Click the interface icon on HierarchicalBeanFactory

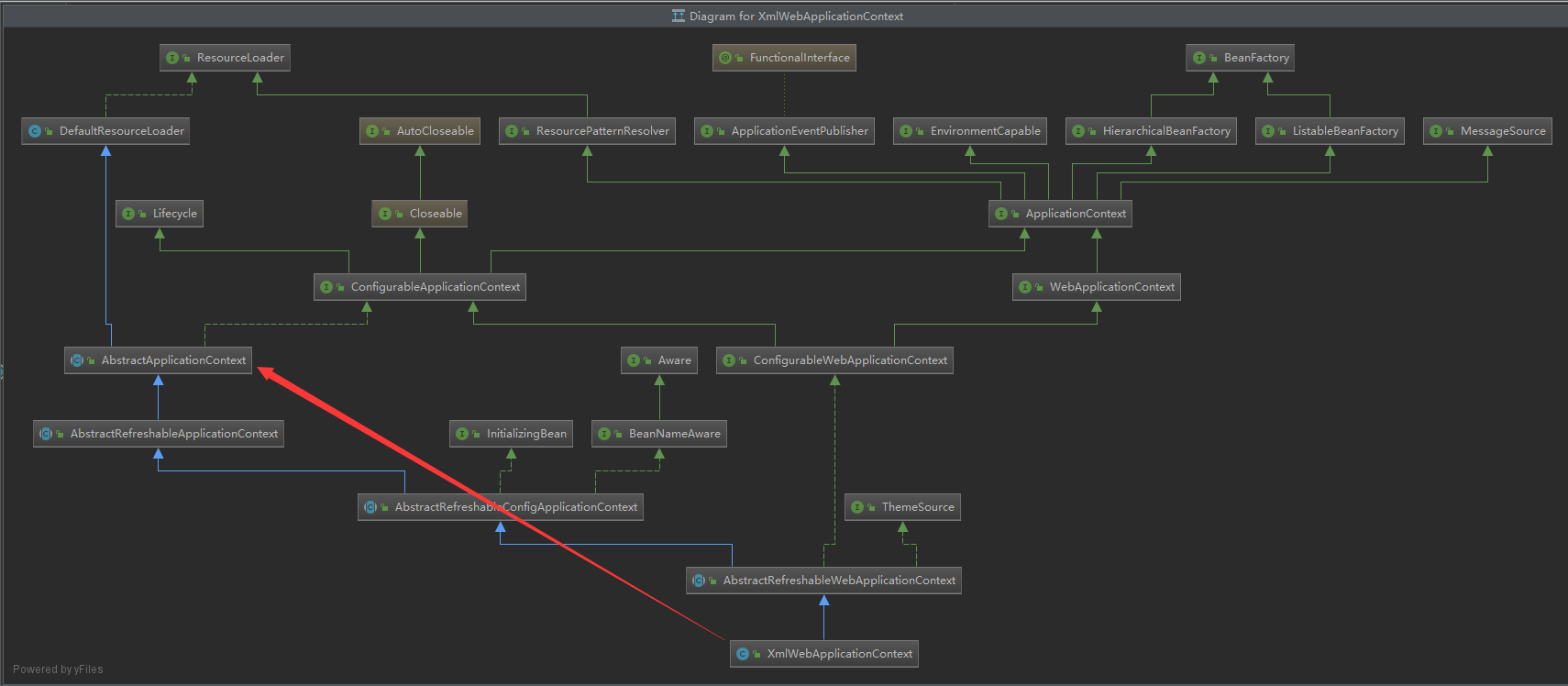[1078, 131]
